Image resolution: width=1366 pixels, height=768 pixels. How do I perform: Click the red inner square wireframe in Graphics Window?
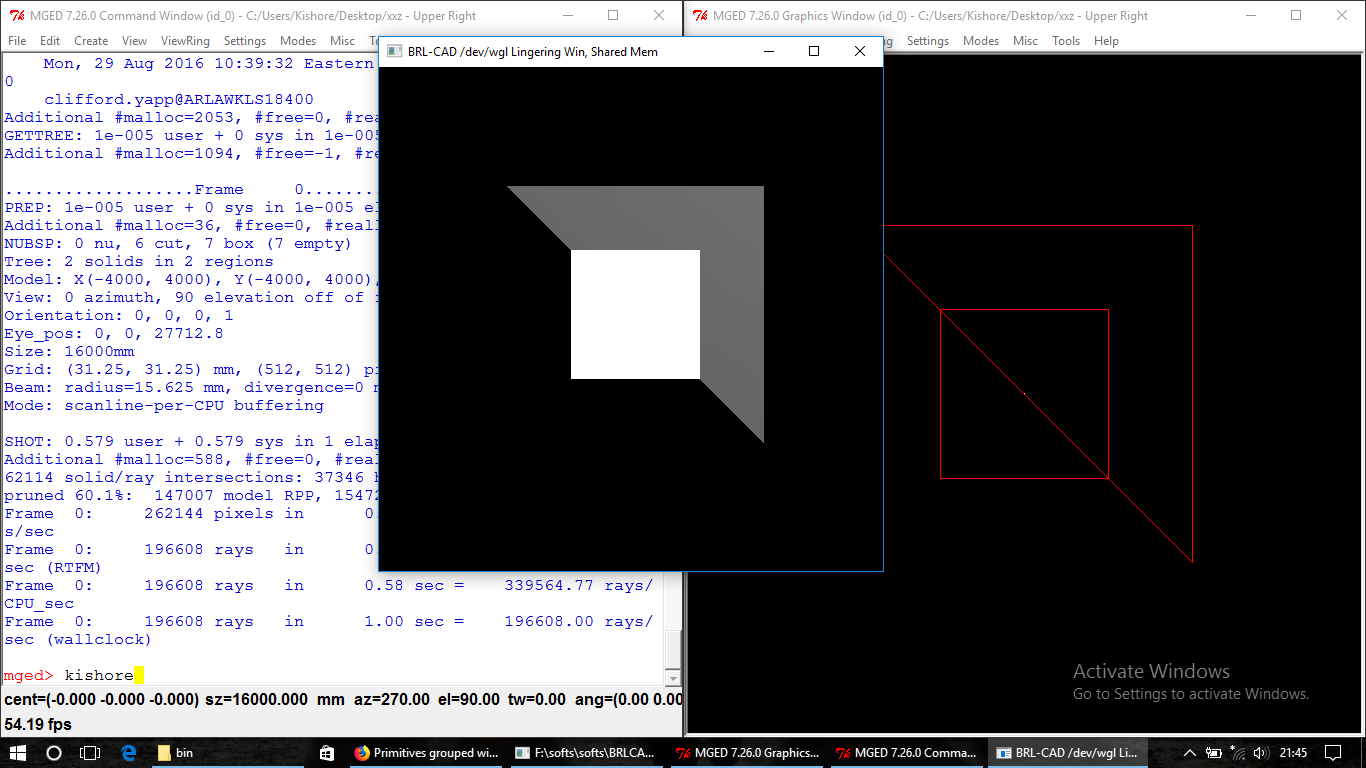[1024, 394]
